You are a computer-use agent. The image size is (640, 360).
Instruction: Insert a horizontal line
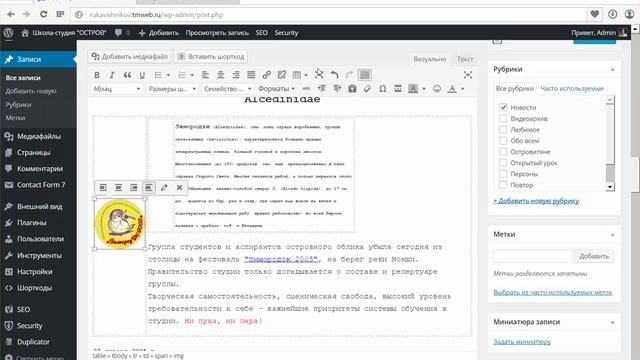[398, 89]
